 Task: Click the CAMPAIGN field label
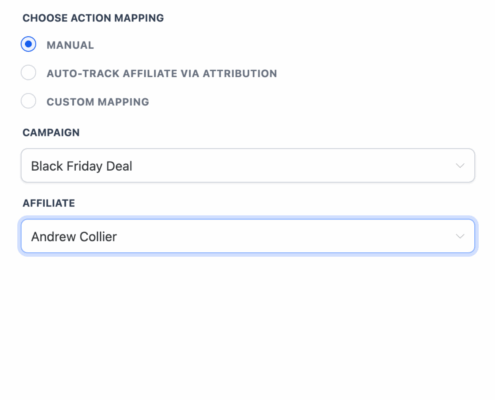tap(51, 132)
